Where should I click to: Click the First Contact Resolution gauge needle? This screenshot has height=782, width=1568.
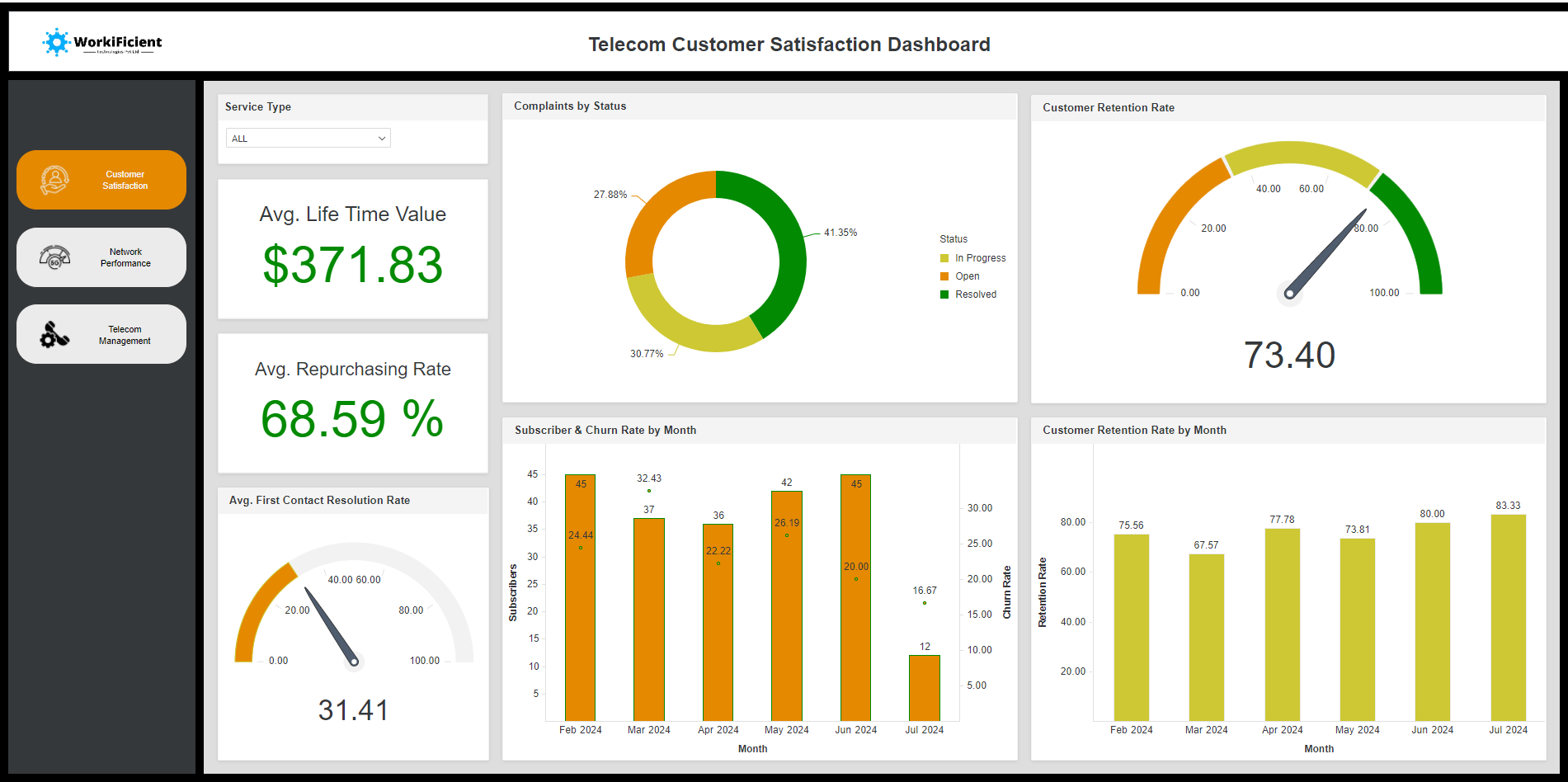pos(332,626)
